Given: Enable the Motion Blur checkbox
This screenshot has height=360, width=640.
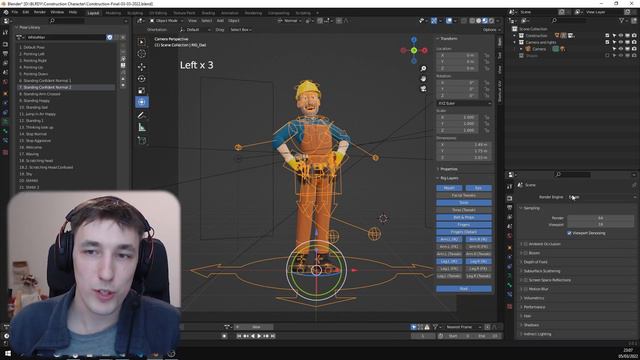Looking at the screenshot, I should coord(526,289).
